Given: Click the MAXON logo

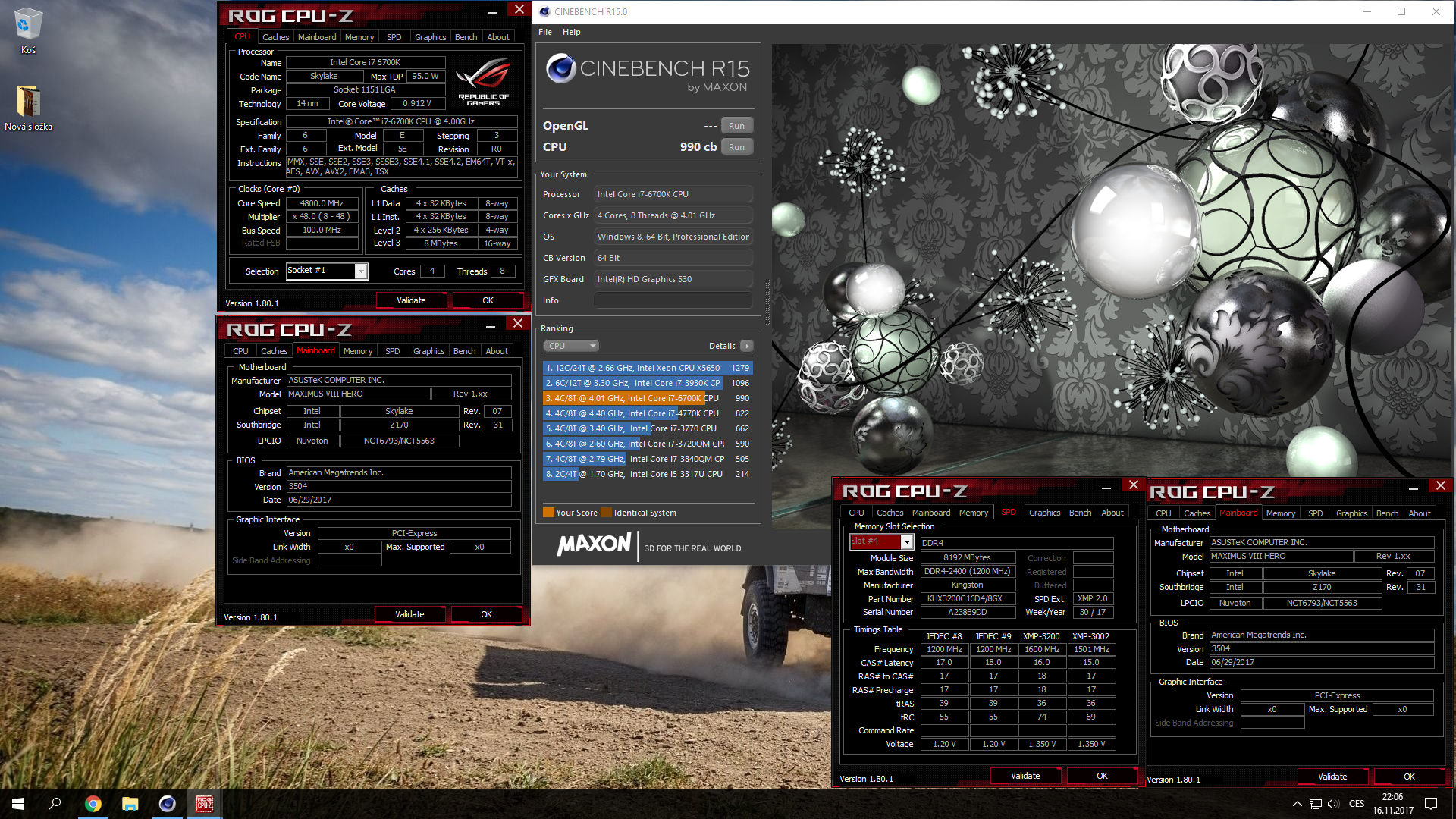Looking at the screenshot, I should (594, 544).
